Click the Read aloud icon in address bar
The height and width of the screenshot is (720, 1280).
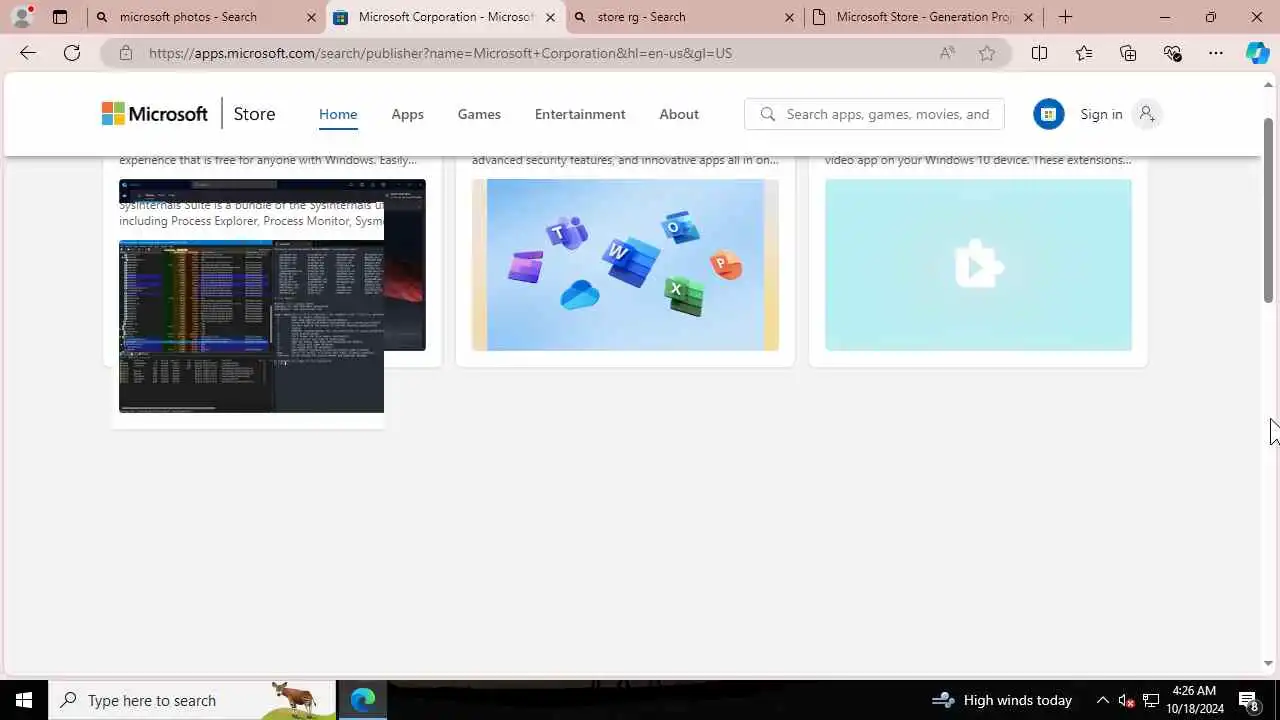(946, 53)
